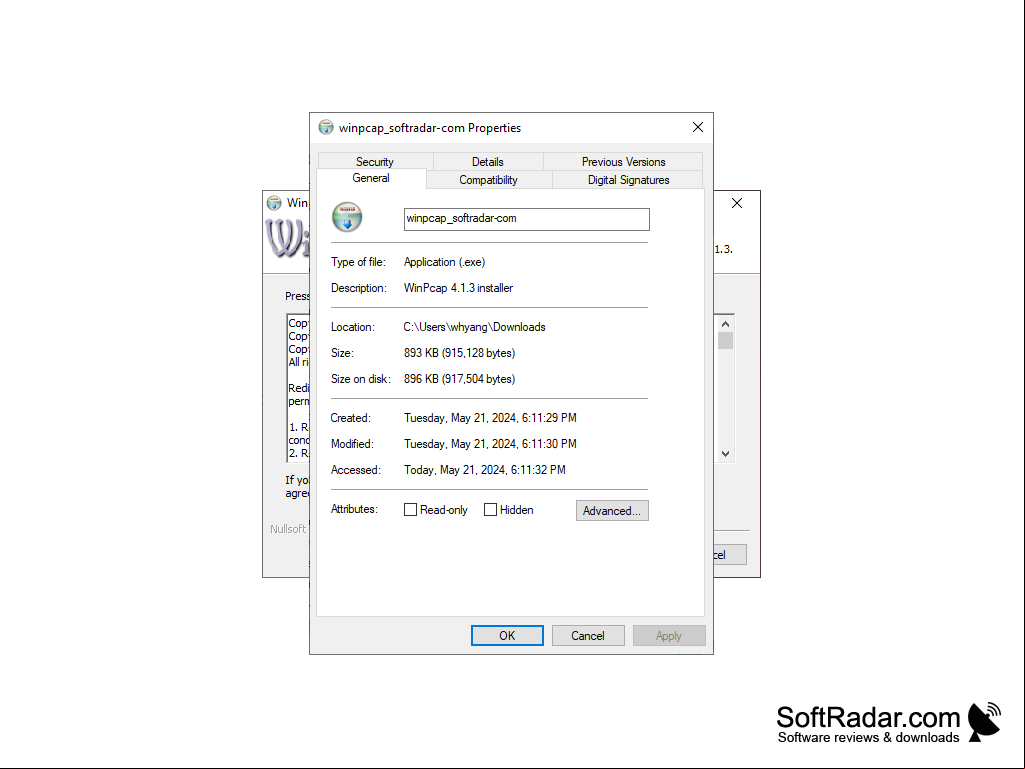Open the Previous Versions tab
The width and height of the screenshot is (1025, 769).
pyautogui.click(x=624, y=162)
